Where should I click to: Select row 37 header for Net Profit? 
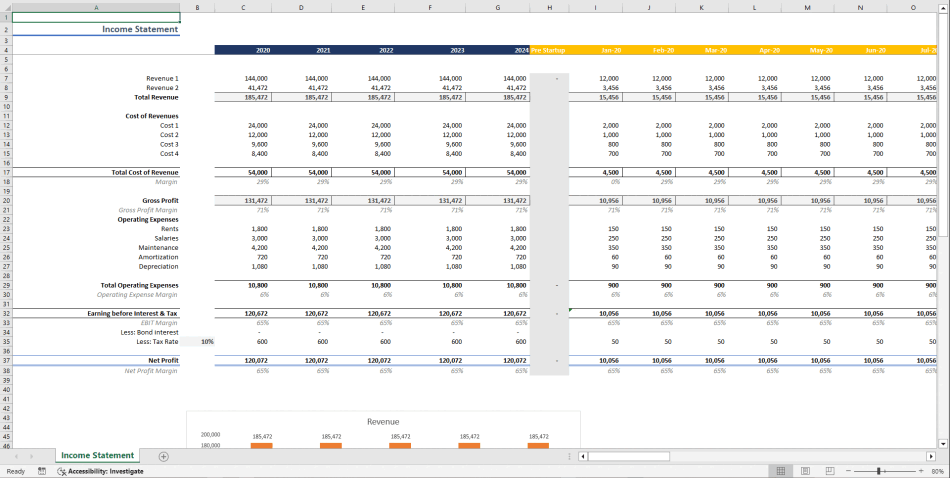tap(5, 360)
